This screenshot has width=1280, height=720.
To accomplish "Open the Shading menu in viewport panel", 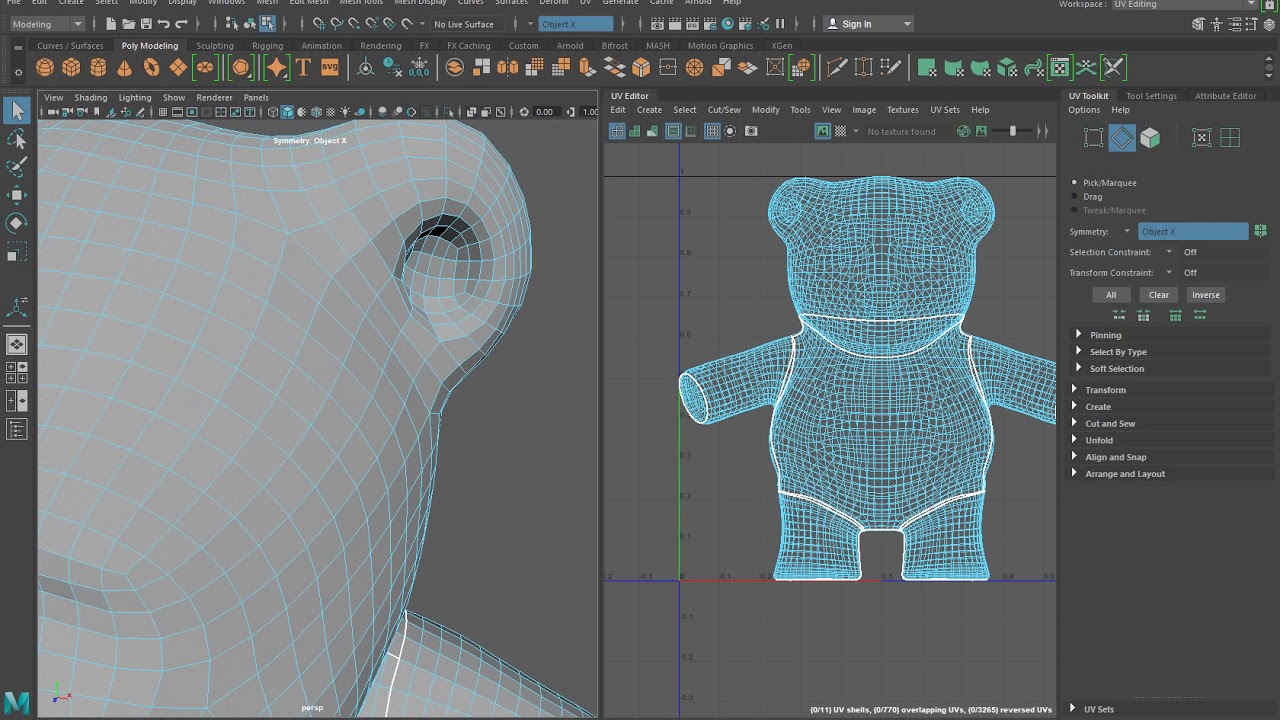I will (x=90, y=98).
